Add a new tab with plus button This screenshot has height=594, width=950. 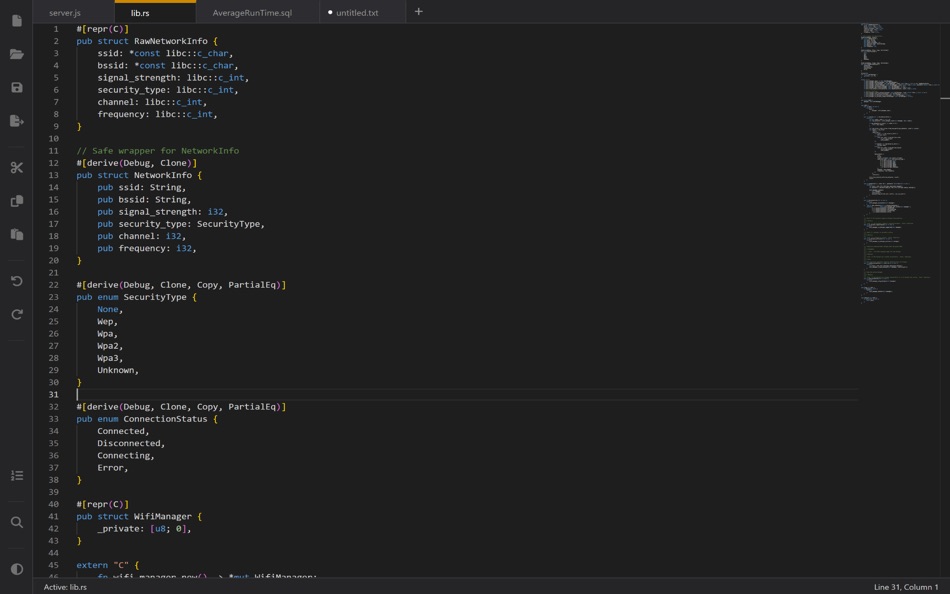click(x=419, y=12)
